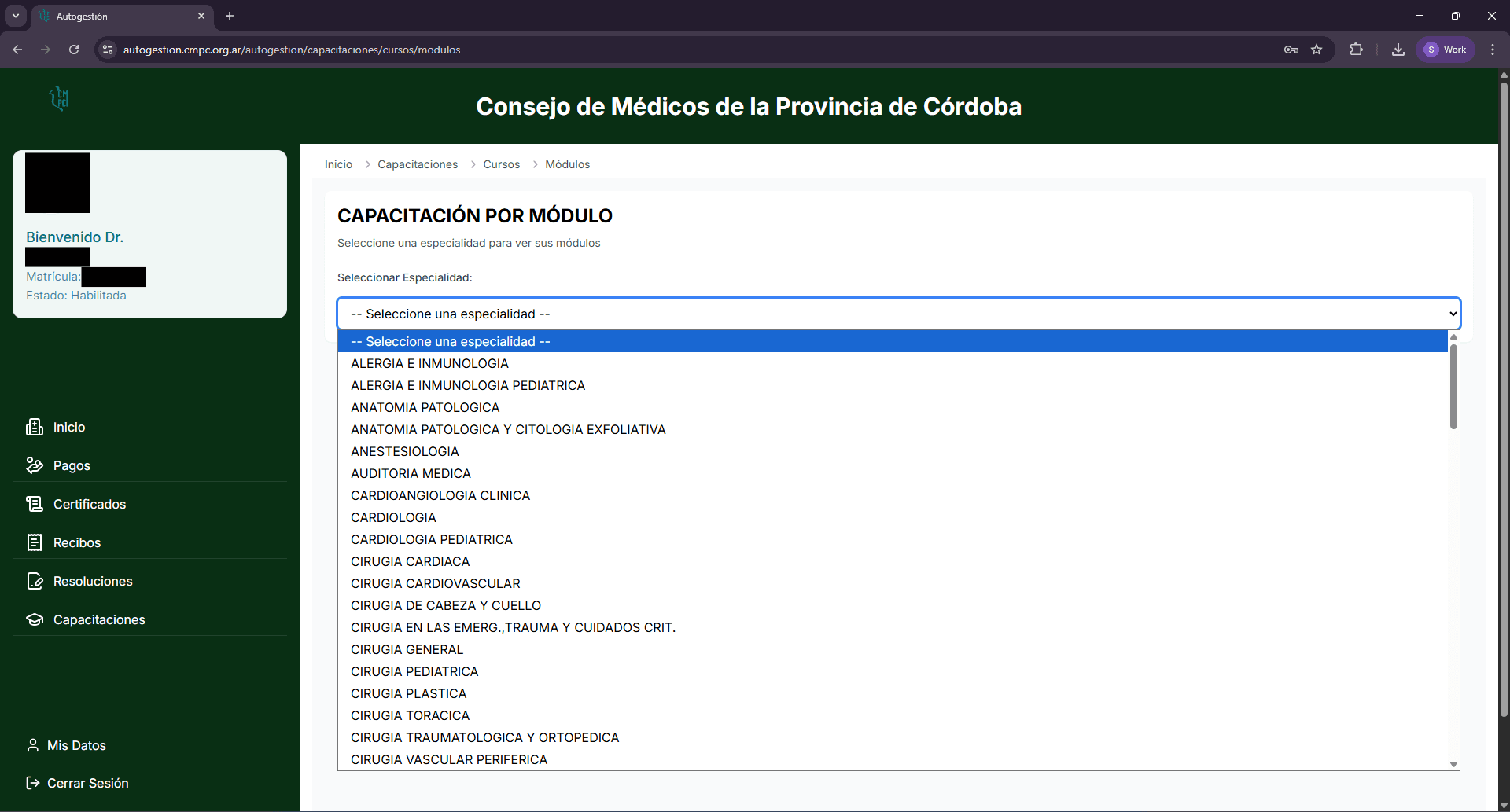Open the browser downloads icon

(x=1398, y=50)
